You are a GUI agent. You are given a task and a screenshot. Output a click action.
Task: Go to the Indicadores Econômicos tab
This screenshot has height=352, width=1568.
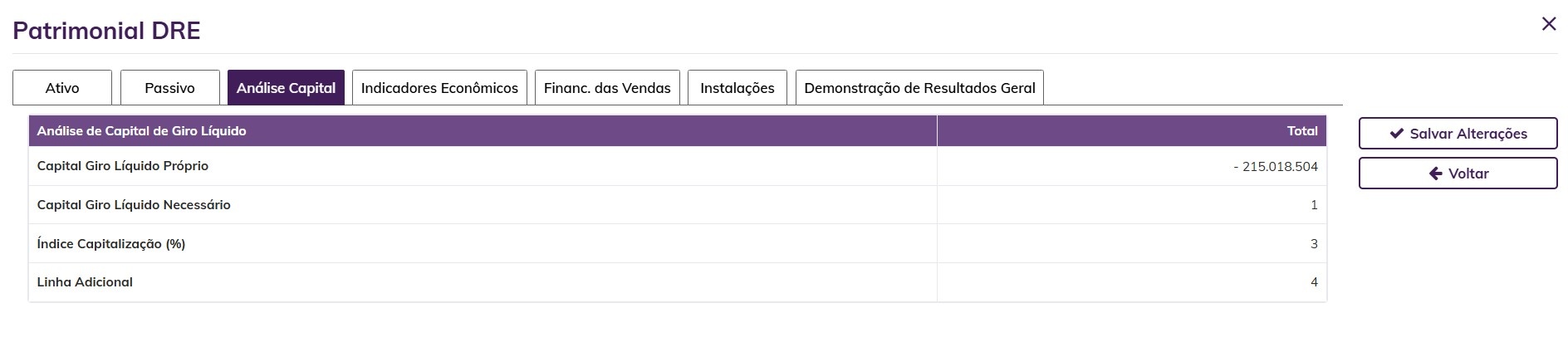pyautogui.click(x=439, y=88)
